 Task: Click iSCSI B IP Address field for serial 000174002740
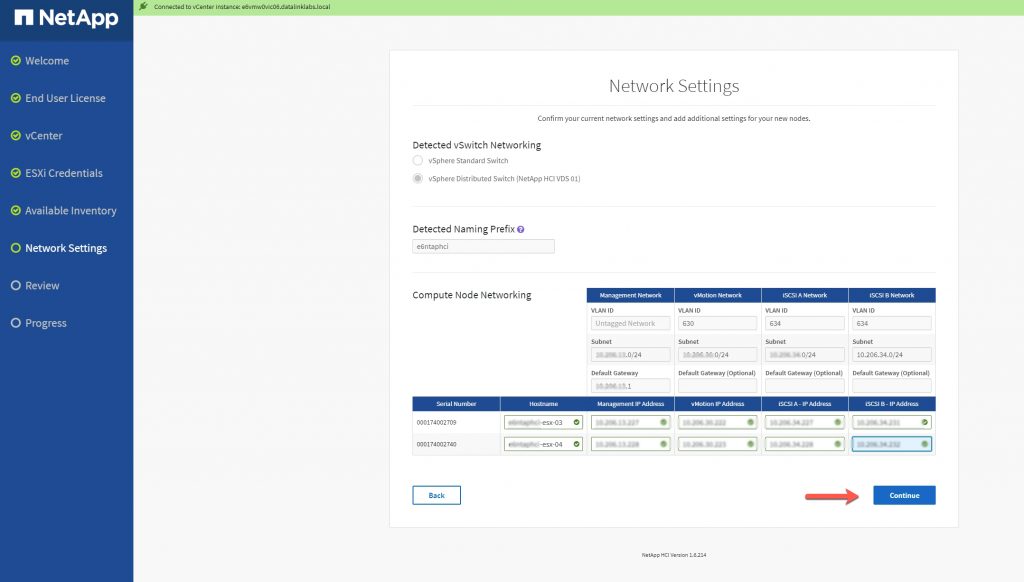pyautogui.click(x=891, y=444)
